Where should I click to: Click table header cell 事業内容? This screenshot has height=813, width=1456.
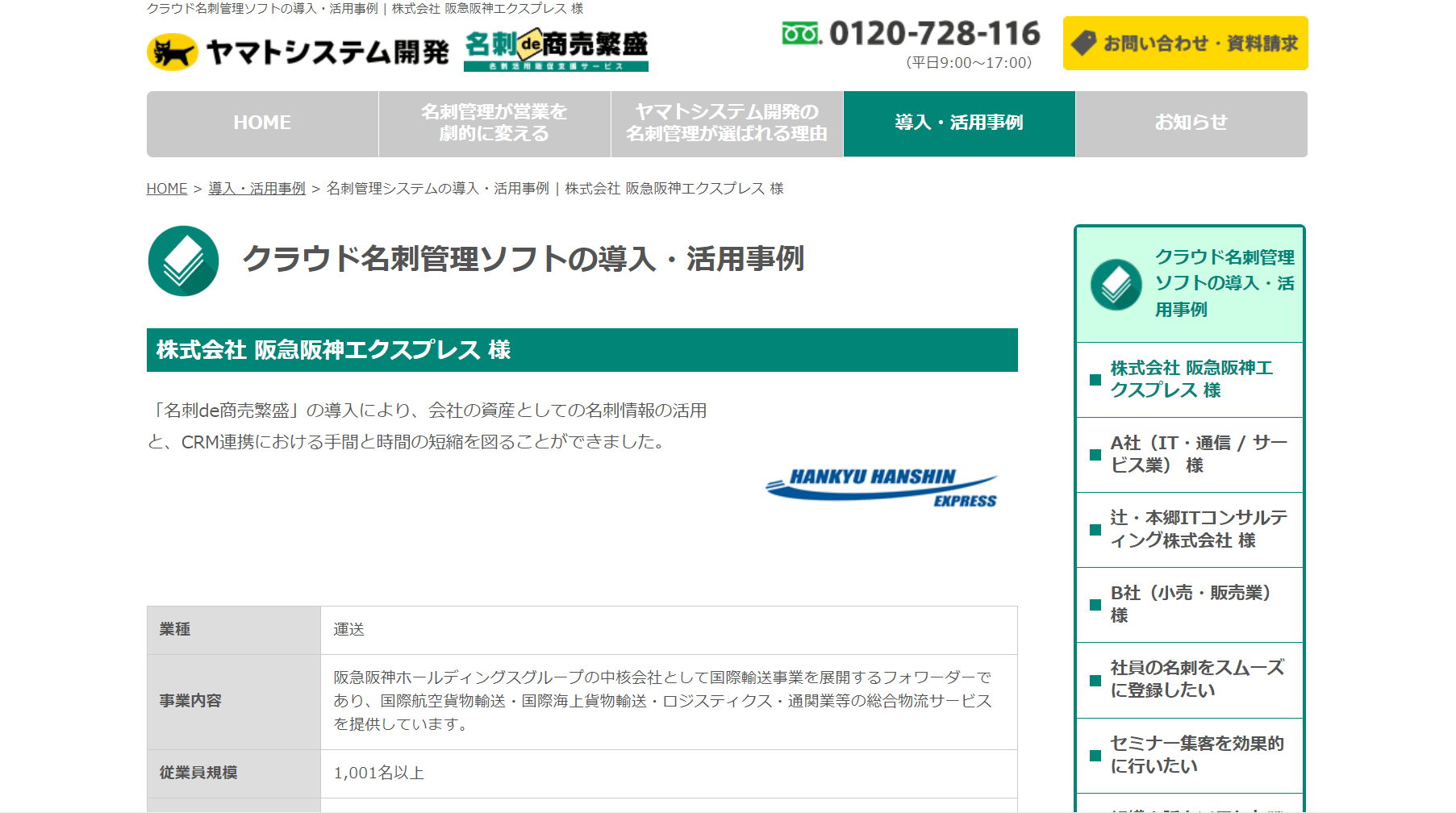tap(234, 702)
